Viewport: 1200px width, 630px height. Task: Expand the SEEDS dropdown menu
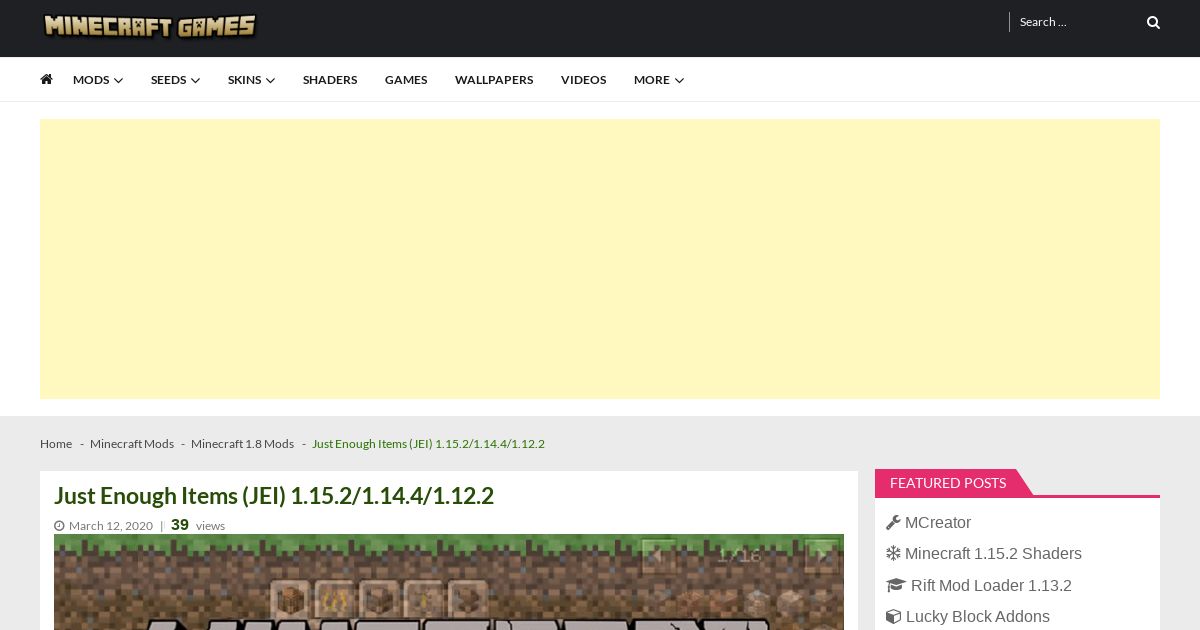(x=175, y=80)
